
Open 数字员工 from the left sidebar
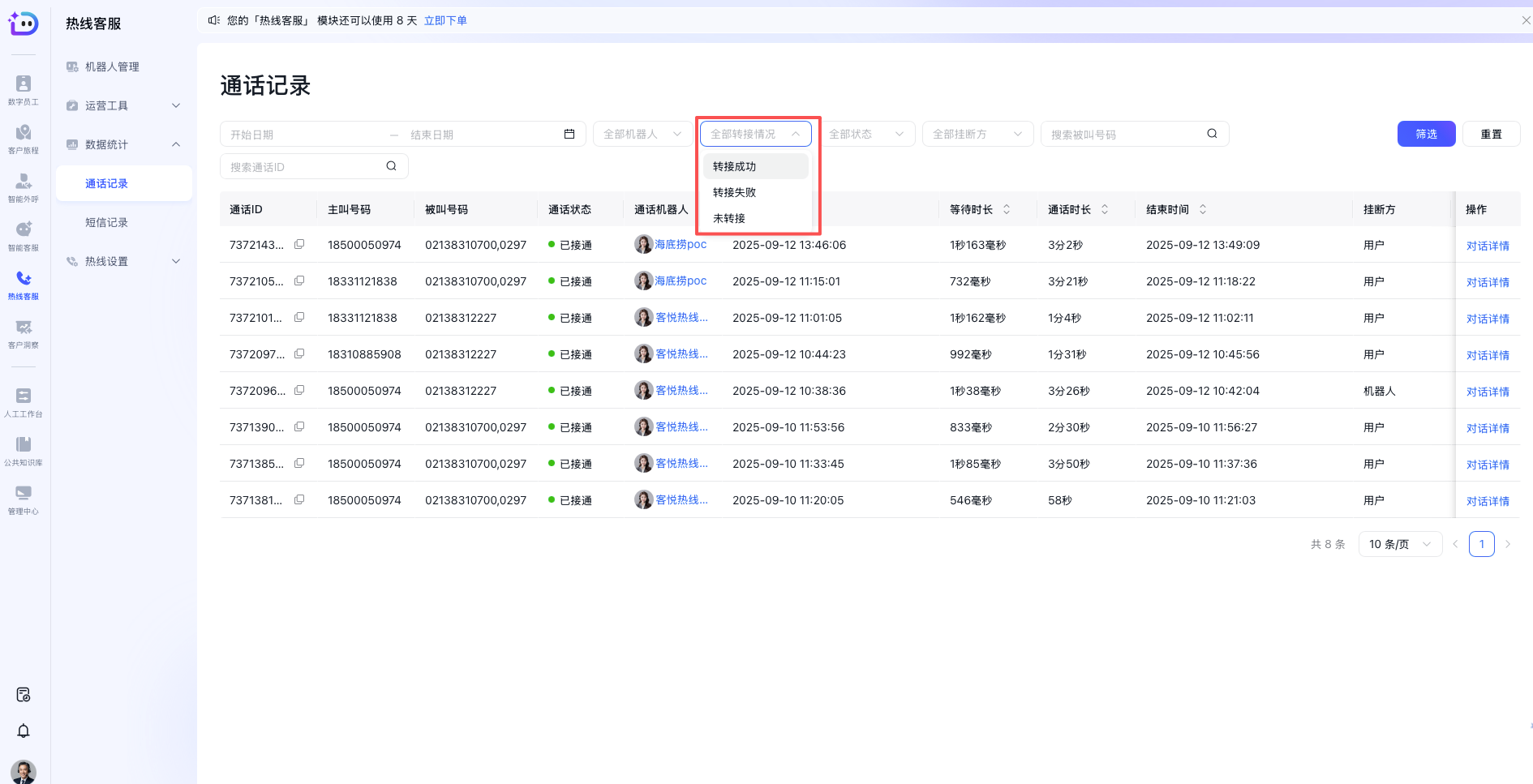pyautogui.click(x=24, y=89)
